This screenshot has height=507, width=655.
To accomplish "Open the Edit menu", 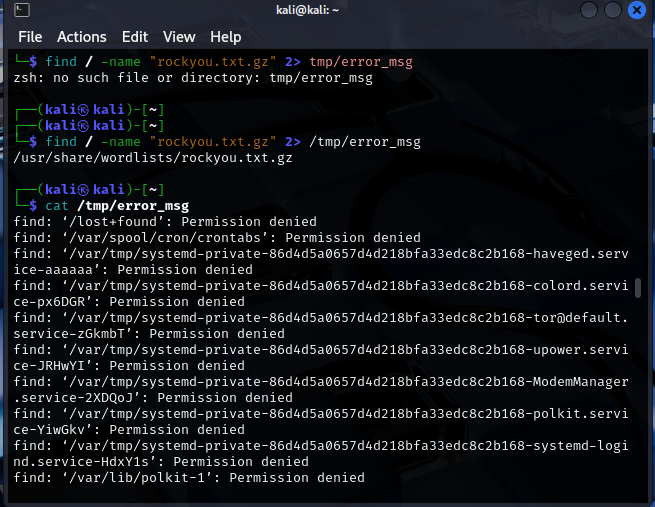I will click(135, 37).
